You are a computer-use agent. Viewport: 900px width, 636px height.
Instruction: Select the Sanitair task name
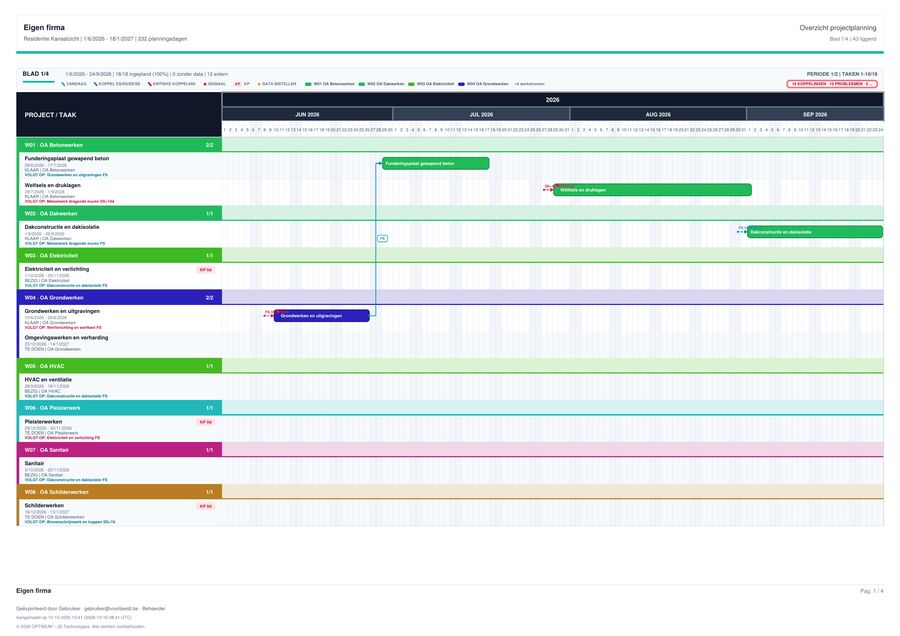tap(34, 463)
